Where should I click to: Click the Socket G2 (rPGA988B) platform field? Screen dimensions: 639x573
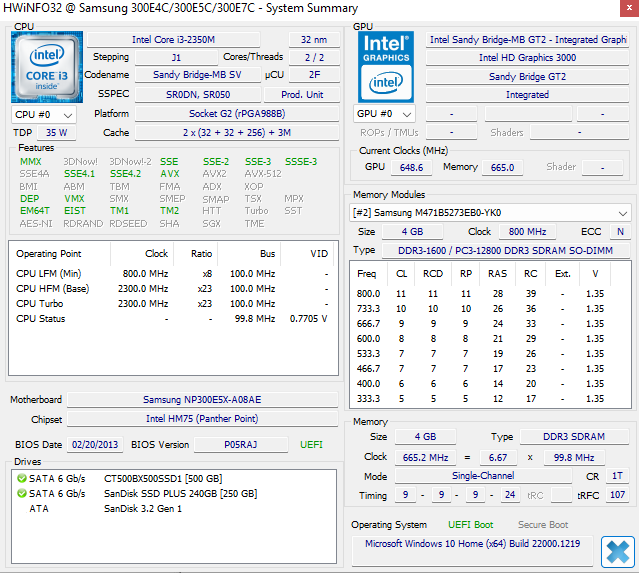tap(237, 113)
